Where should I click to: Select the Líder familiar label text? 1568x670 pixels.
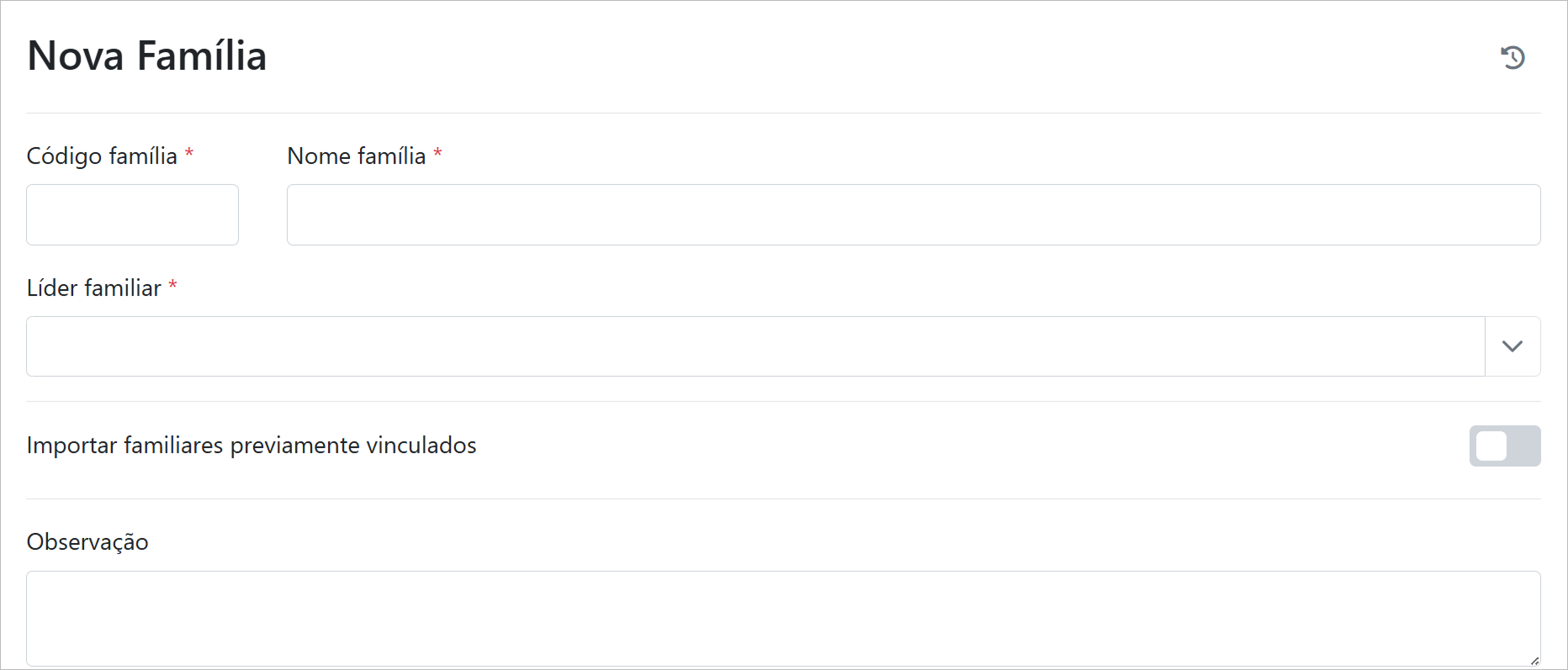pyautogui.click(x=93, y=288)
